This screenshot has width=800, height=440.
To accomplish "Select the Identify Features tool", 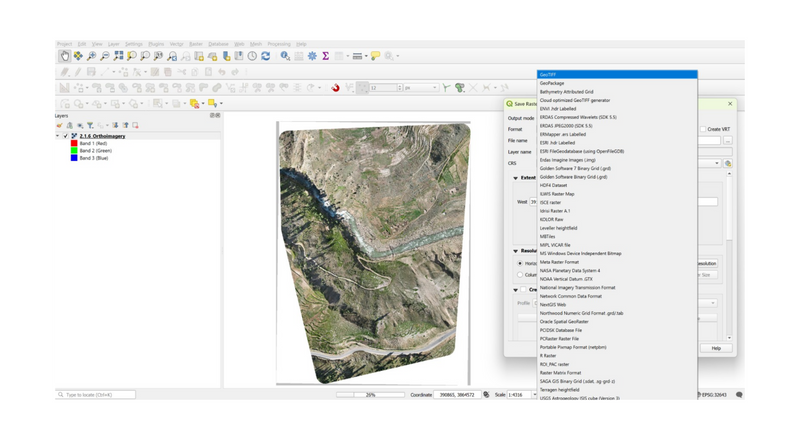I will pos(285,56).
